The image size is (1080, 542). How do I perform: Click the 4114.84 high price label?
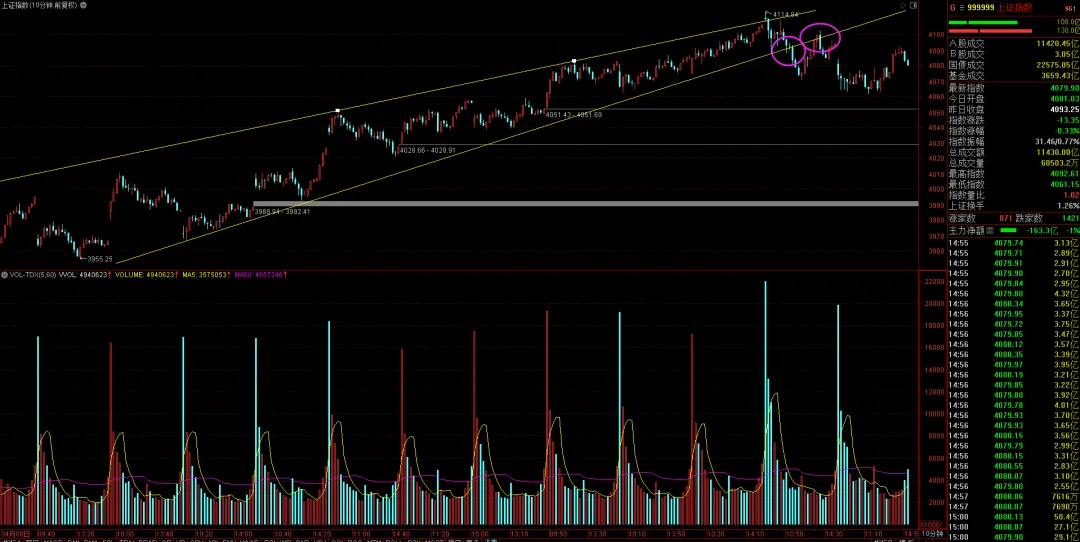tap(785, 14)
